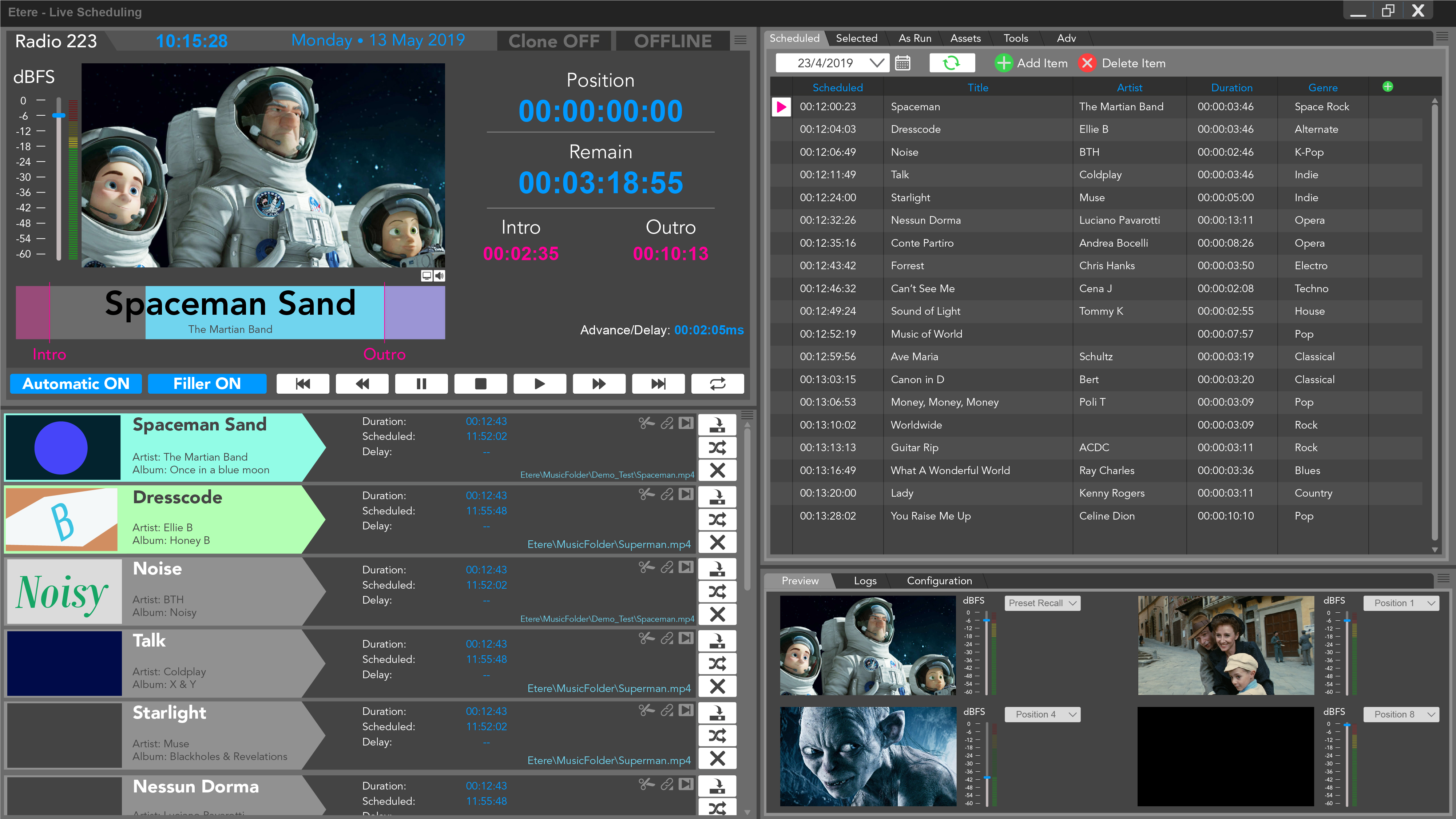Toggle the Filler ON button
Image resolution: width=1456 pixels, height=819 pixels.
[207, 384]
